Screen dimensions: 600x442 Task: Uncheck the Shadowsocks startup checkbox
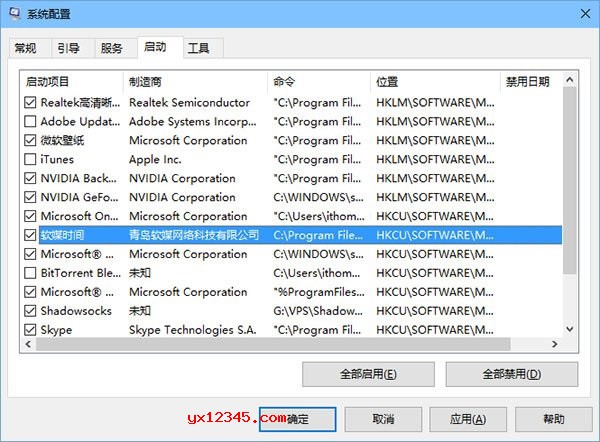click(30, 311)
